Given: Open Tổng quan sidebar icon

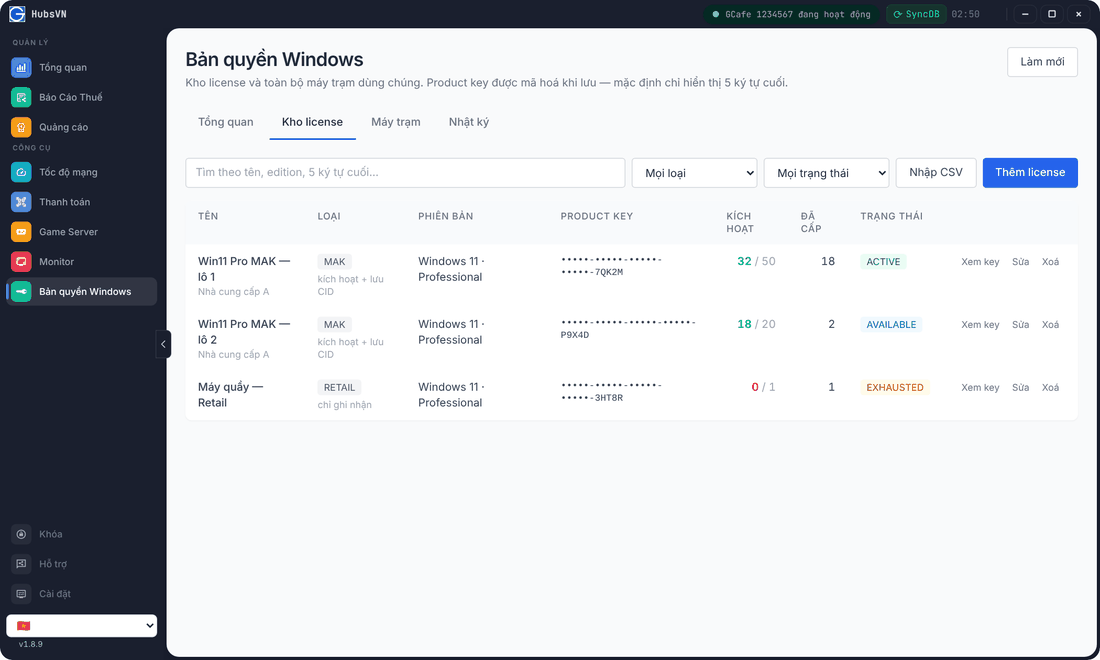Looking at the screenshot, I should (21, 67).
